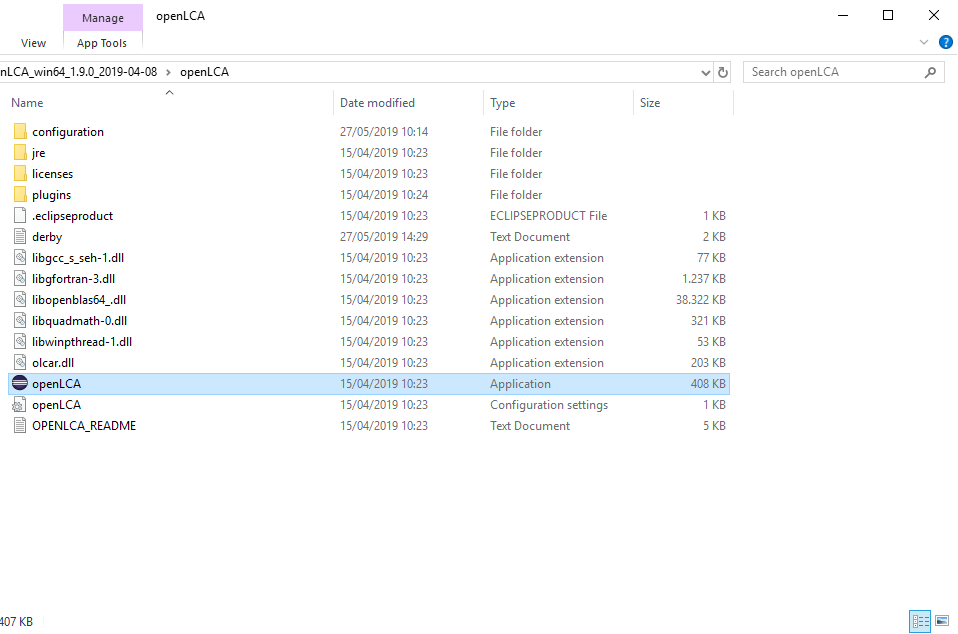The width and height of the screenshot is (958, 634).
Task: Click the olcar.dll file icon
Action: [x=20, y=362]
